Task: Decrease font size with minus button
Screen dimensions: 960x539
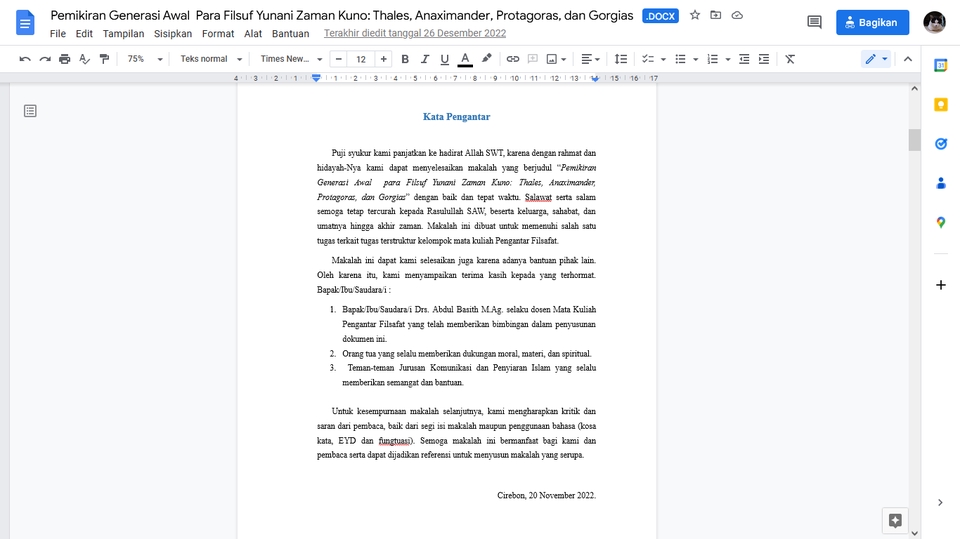Action: pyautogui.click(x=339, y=59)
